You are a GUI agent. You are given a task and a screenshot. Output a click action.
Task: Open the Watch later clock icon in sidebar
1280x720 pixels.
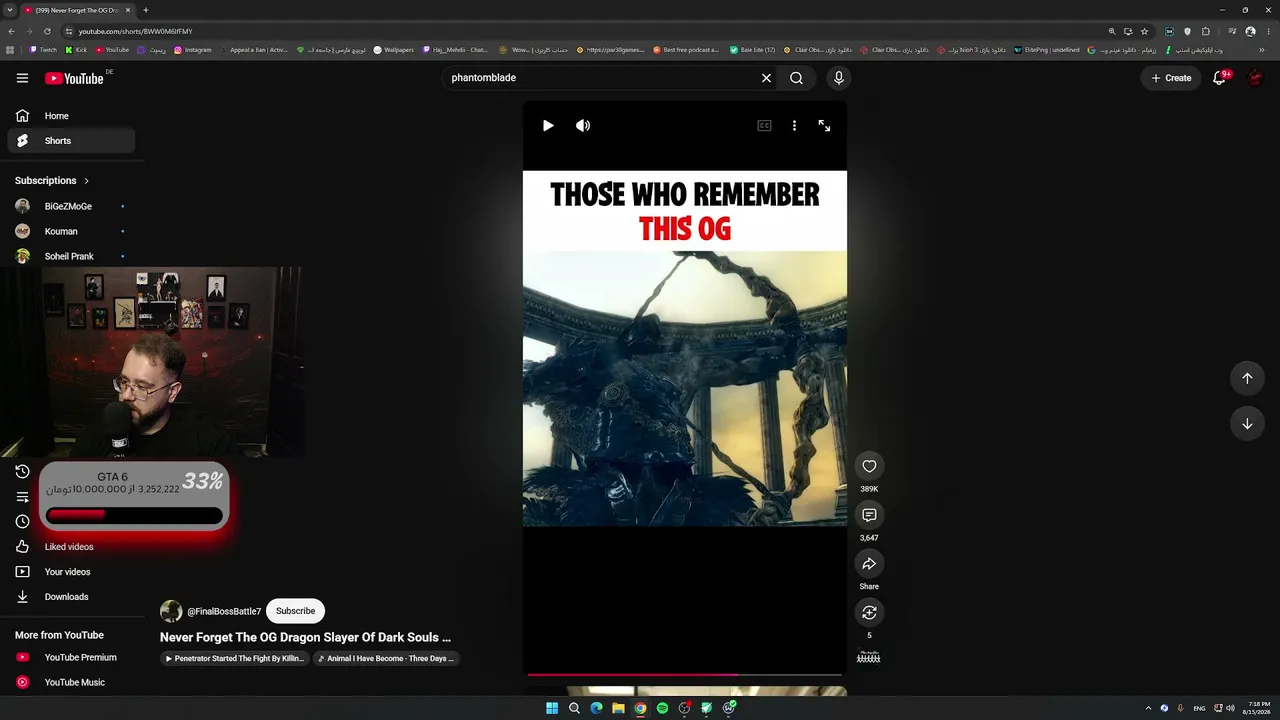22,521
